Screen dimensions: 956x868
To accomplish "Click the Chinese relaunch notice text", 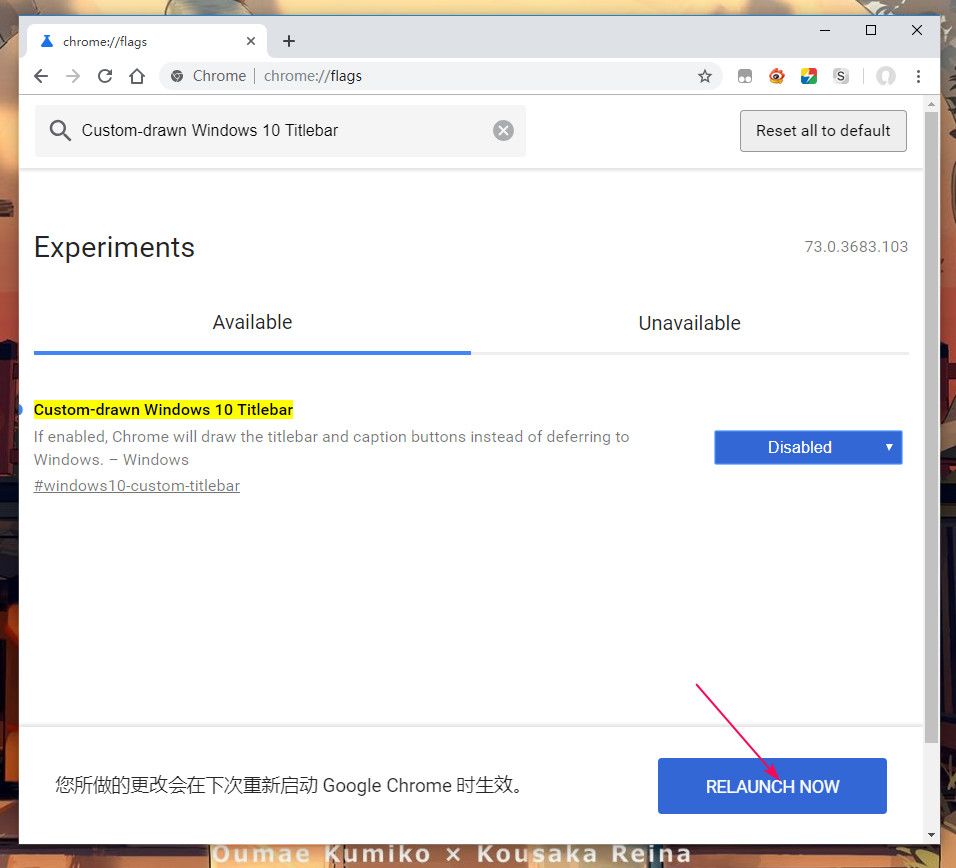I will [289, 785].
